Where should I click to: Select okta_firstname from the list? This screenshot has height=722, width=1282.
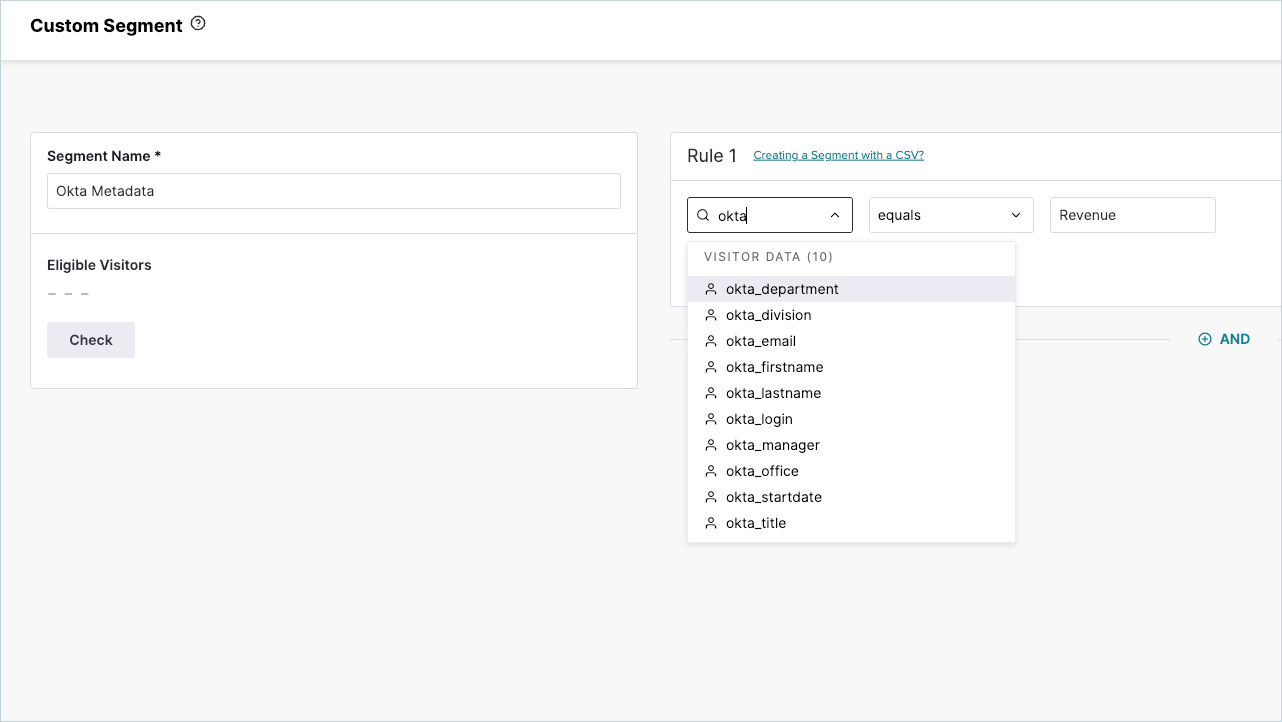pos(851,367)
